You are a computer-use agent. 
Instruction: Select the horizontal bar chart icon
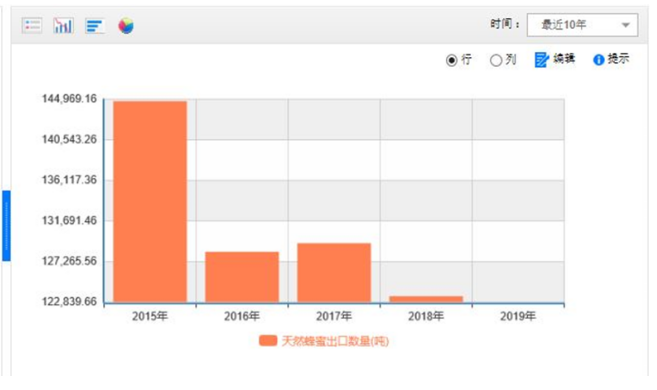coord(95,26)
